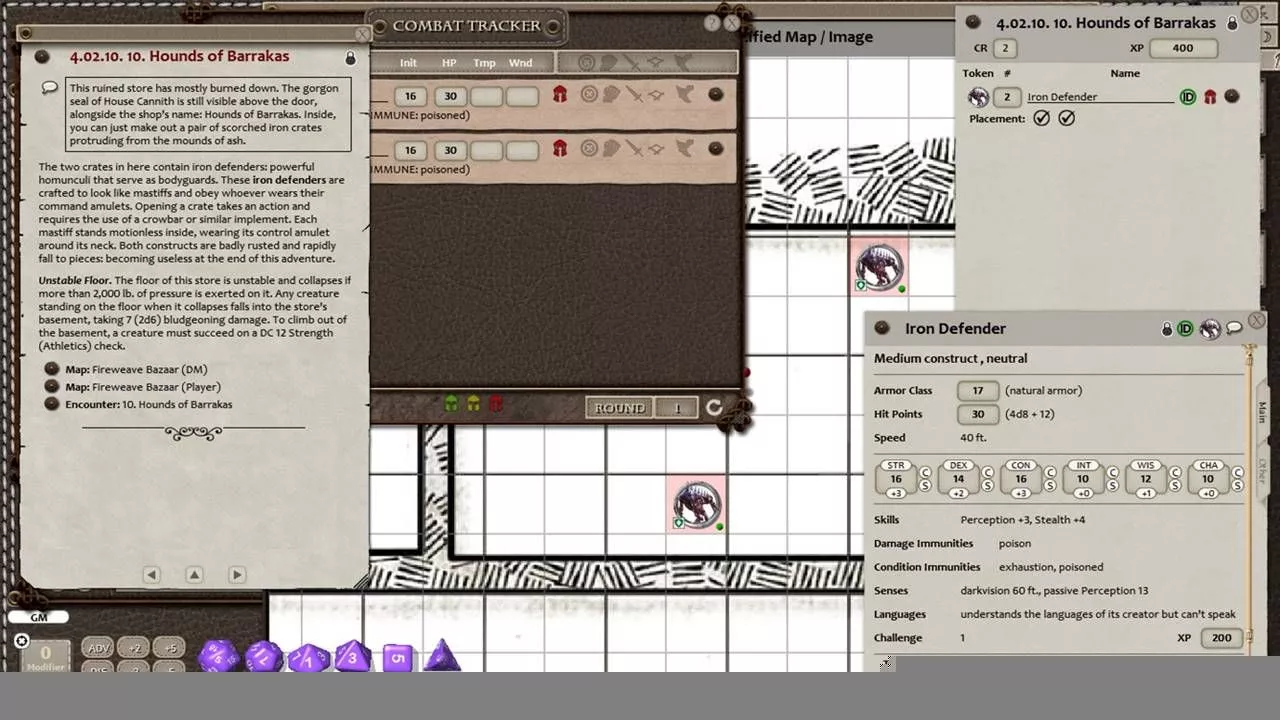The width and height of the screenshot is (1280, 720).
Task: Toggle second combatant's effects icon
Action: click(x=685, y=149)
